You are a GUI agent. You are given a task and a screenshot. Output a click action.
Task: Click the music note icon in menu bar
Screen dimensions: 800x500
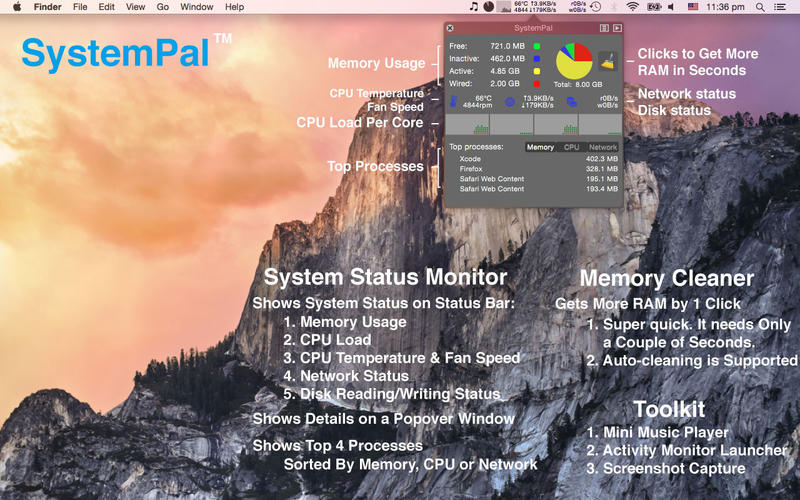point(473,7)
